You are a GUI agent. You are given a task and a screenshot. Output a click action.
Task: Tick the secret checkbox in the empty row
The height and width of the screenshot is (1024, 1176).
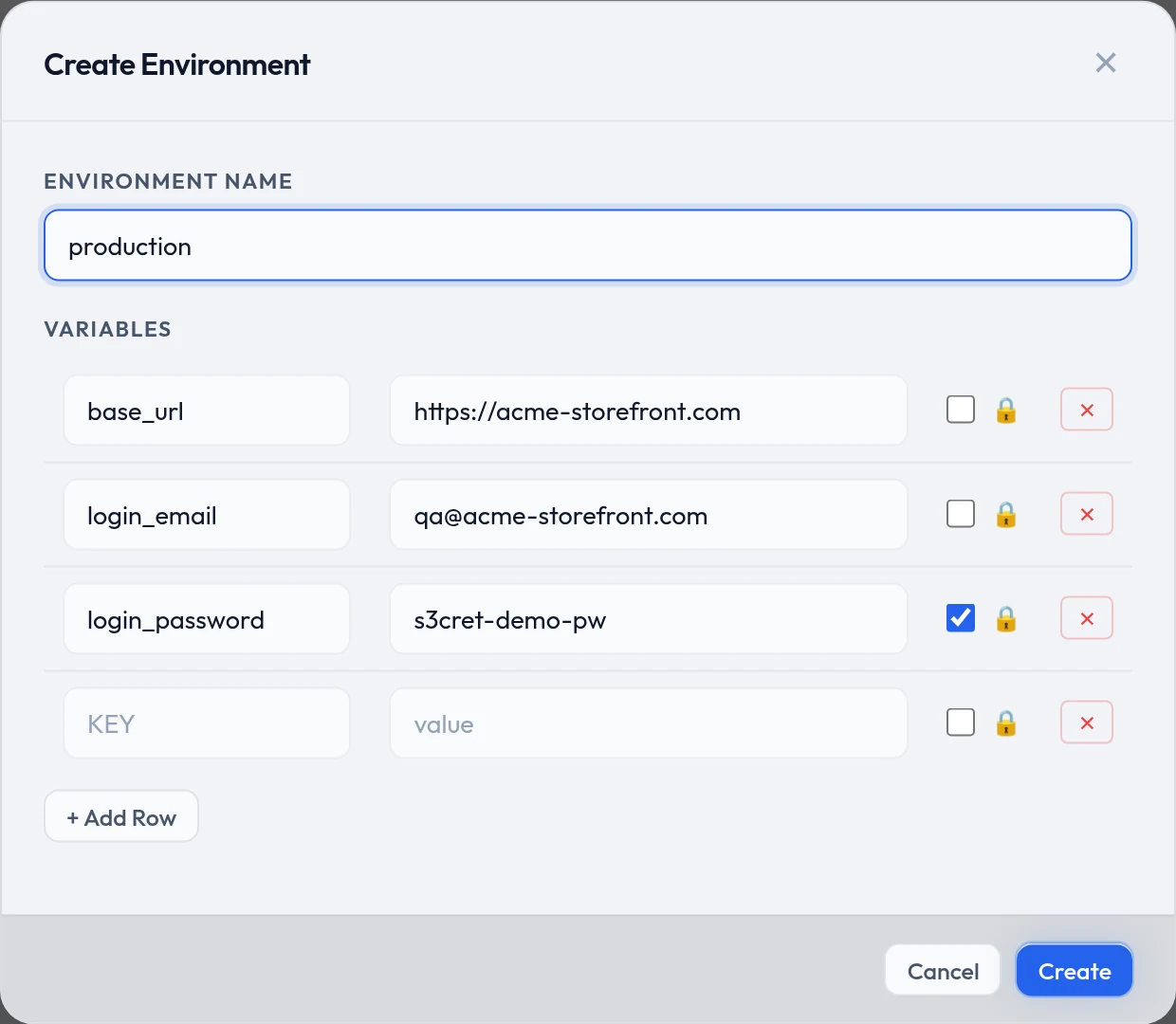pyautogui.click(x=961, y=722)
